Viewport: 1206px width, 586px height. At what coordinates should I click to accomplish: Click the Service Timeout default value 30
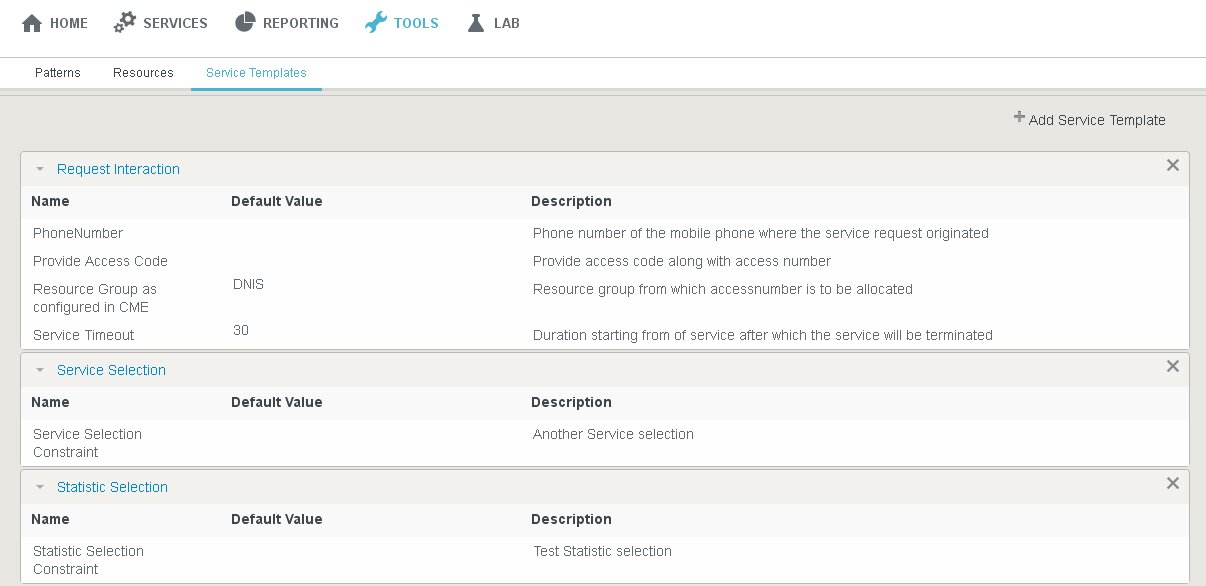pos(241,330)
